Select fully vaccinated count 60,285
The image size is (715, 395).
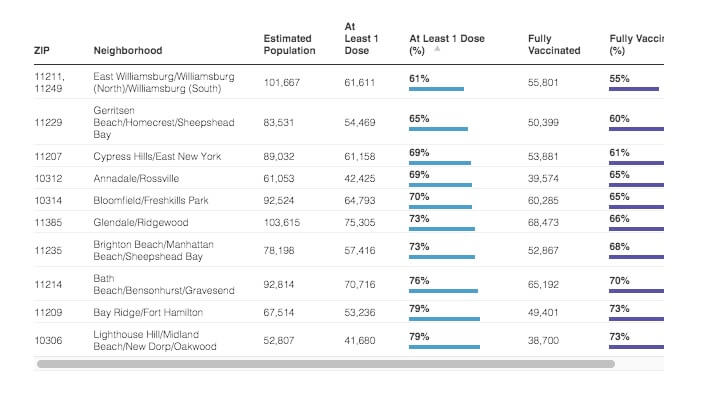[x=543, y=200]
